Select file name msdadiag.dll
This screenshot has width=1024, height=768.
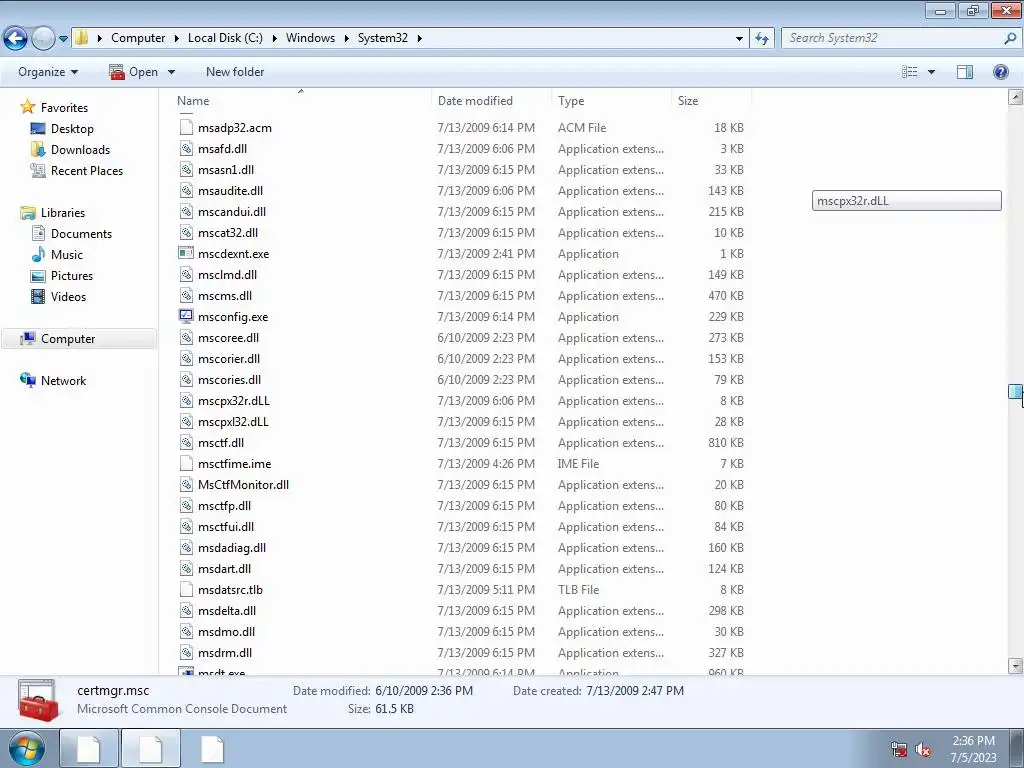(232, 548)
